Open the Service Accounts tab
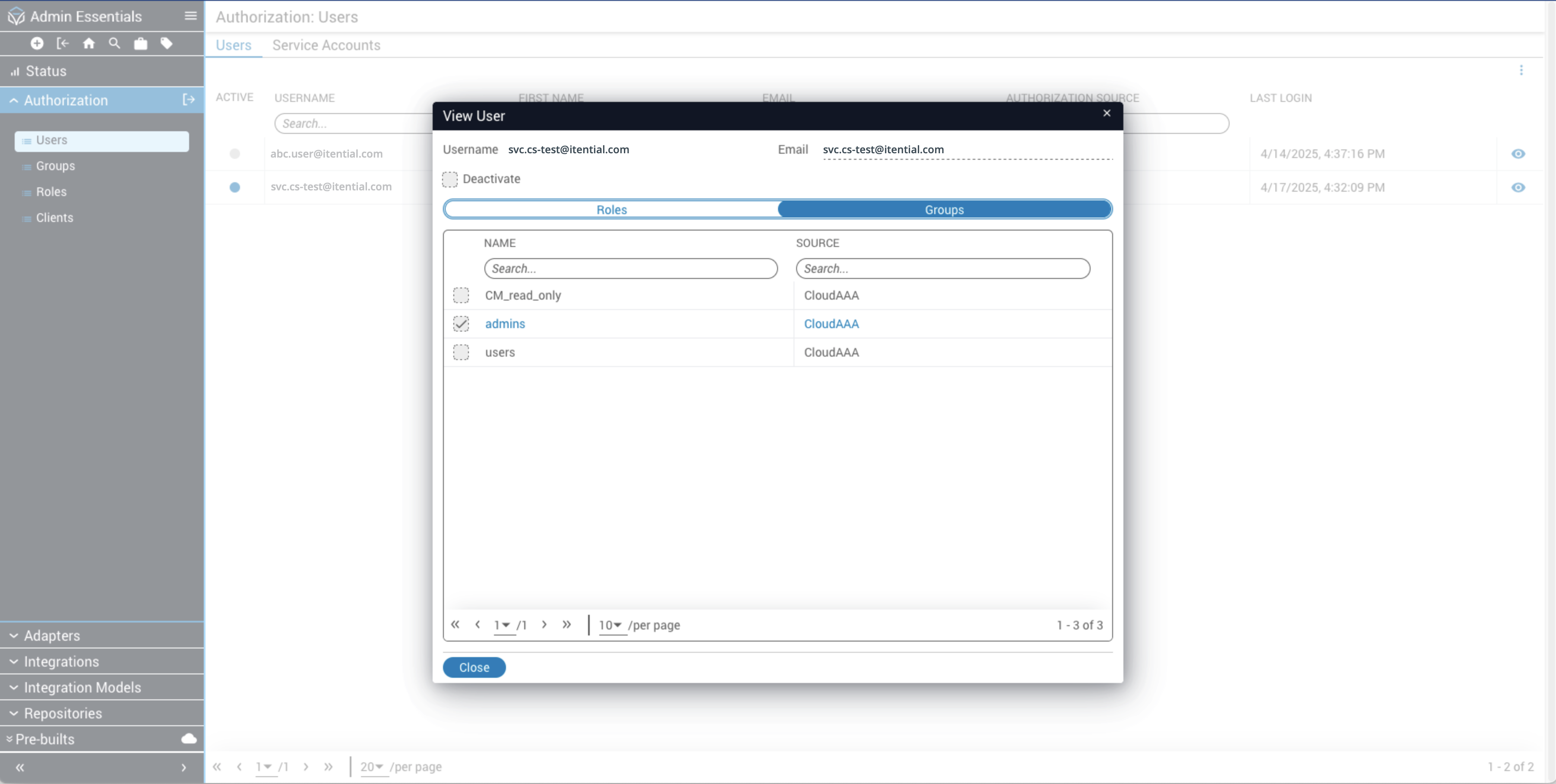Screen dimensions: 1556x784 [326, 45]
